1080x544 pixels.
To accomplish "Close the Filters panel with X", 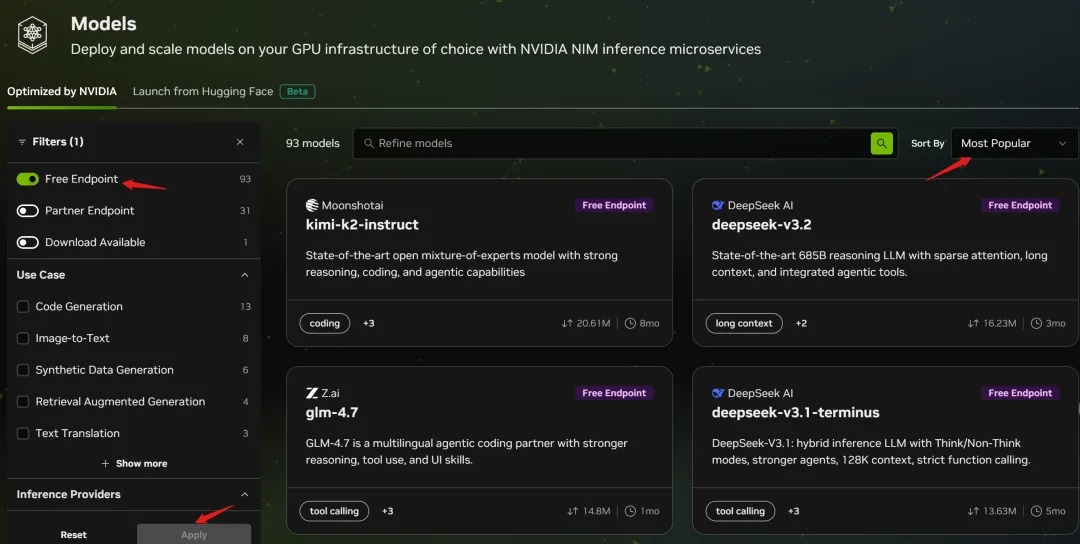I will (x=240, y=142).
